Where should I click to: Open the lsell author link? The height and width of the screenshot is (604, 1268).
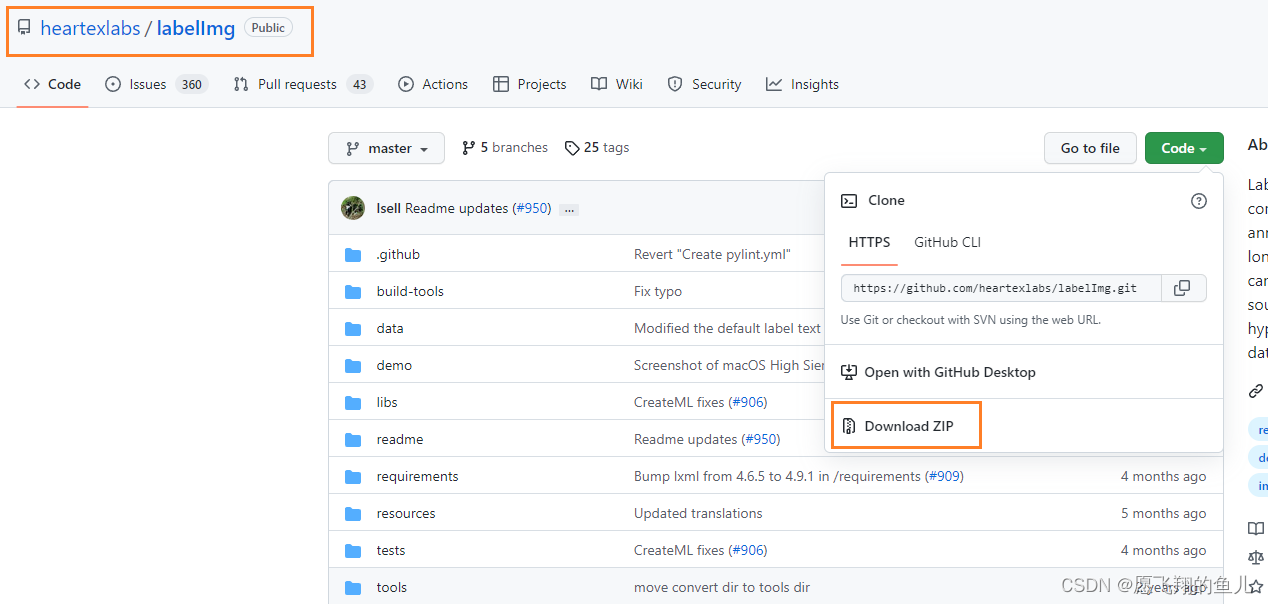pos(388,208)
